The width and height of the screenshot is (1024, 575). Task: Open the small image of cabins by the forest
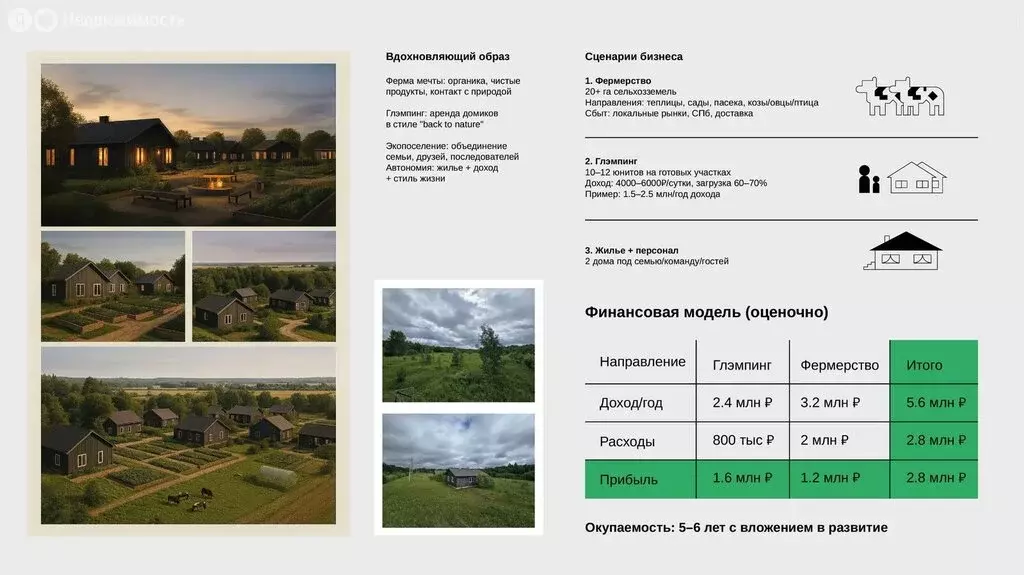[x=264, y=286]
